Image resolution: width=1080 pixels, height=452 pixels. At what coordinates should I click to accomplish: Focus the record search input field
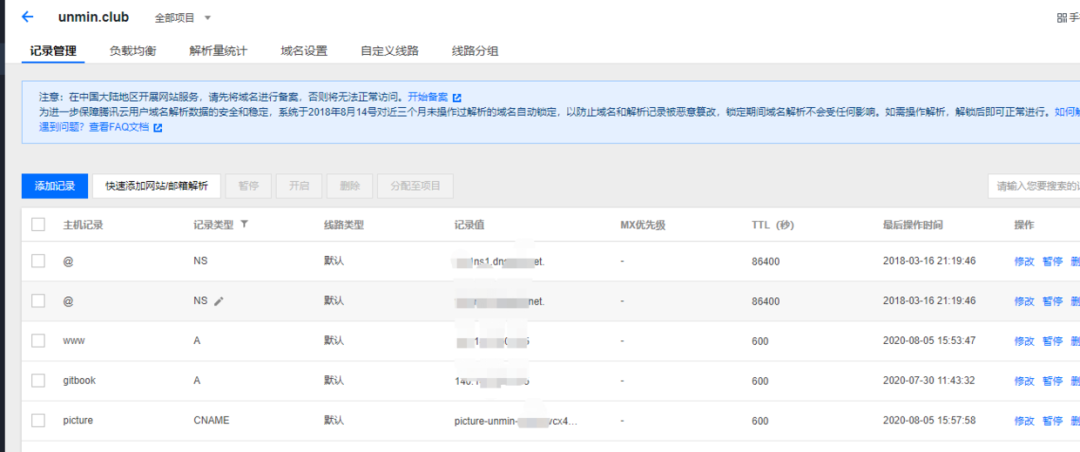[1033, 186]
